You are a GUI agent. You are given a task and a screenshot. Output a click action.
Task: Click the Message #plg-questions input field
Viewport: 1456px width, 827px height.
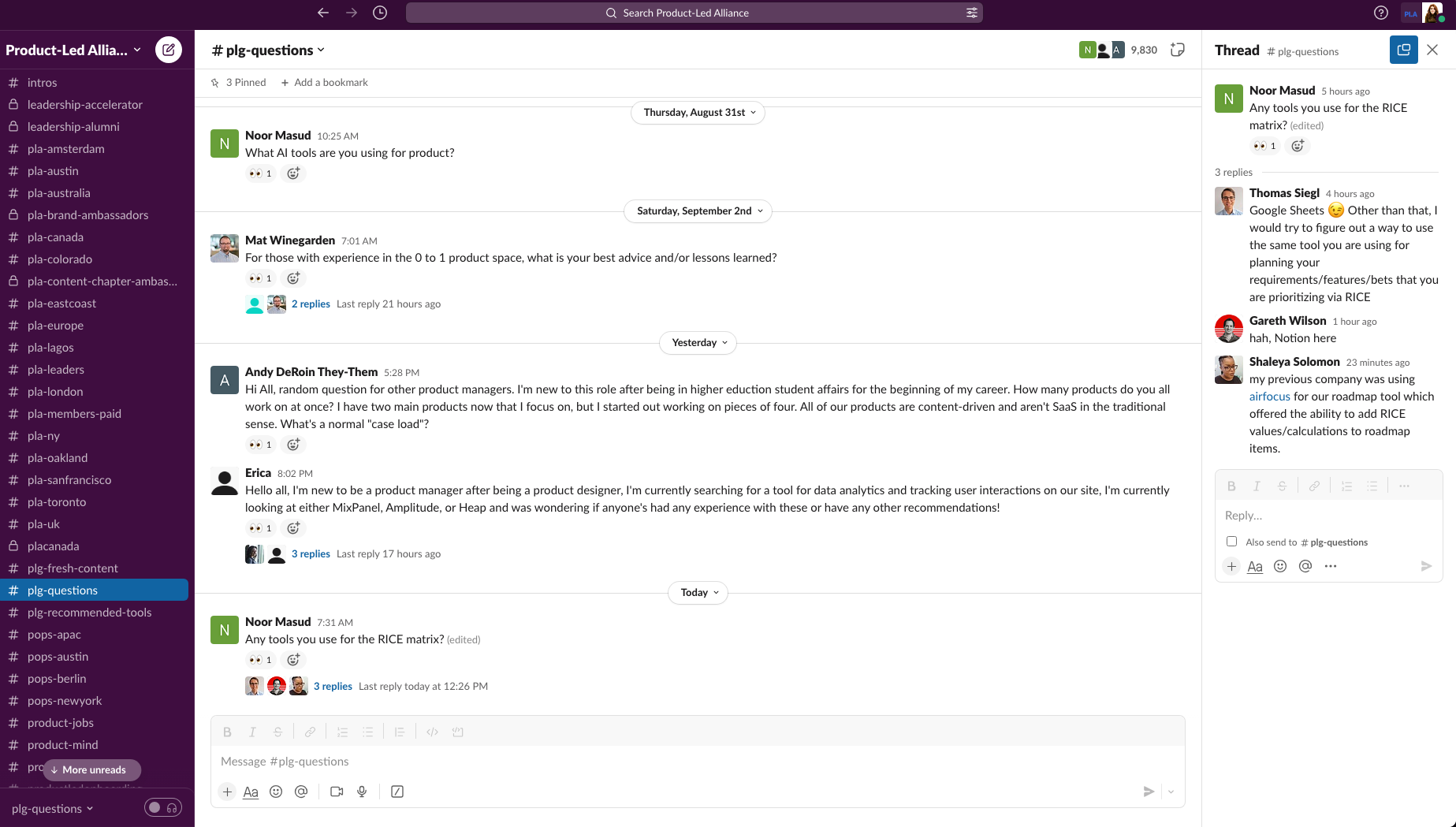pos(698,762)
